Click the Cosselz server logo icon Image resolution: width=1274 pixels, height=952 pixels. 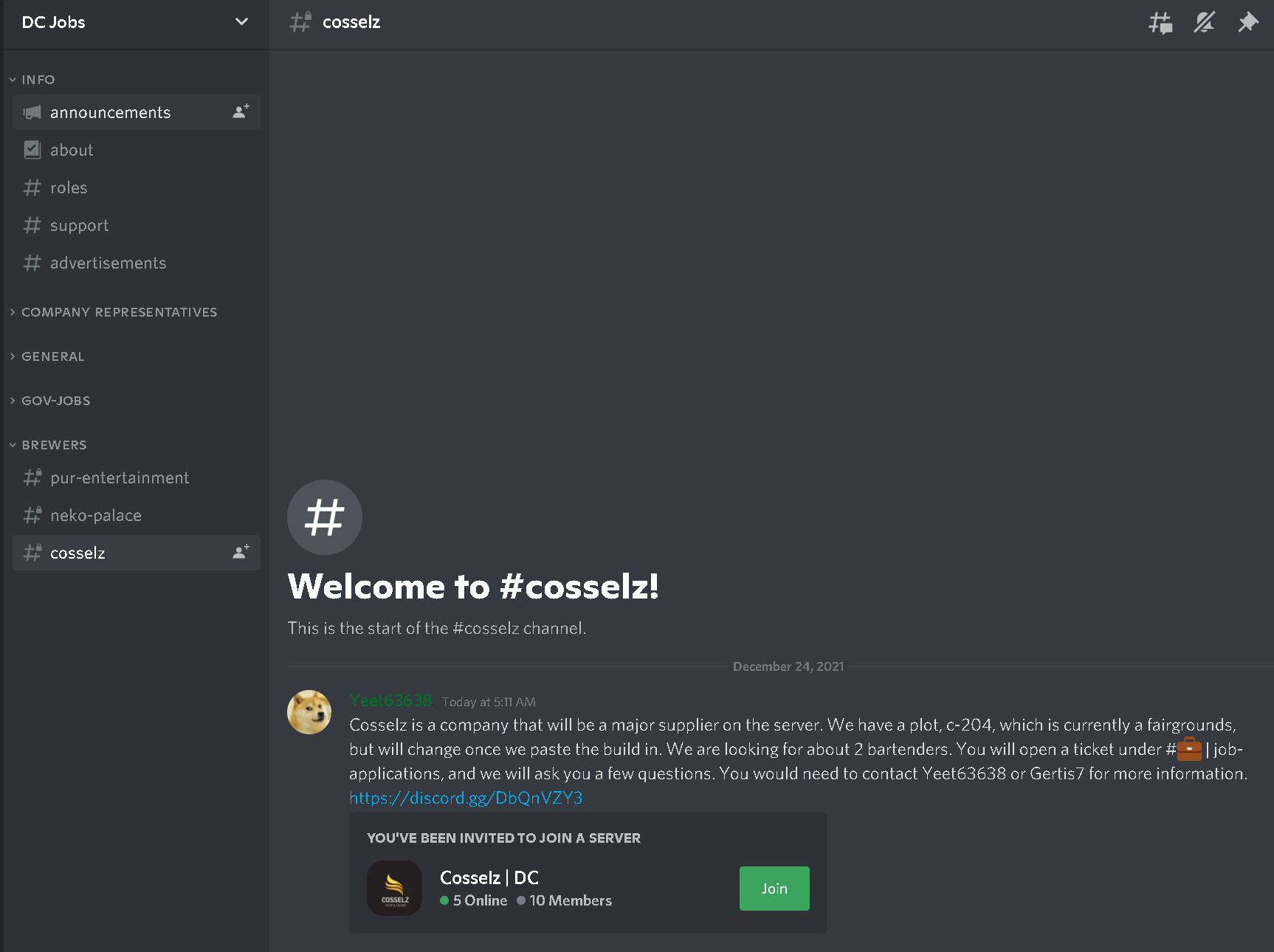tap(395, 889)
